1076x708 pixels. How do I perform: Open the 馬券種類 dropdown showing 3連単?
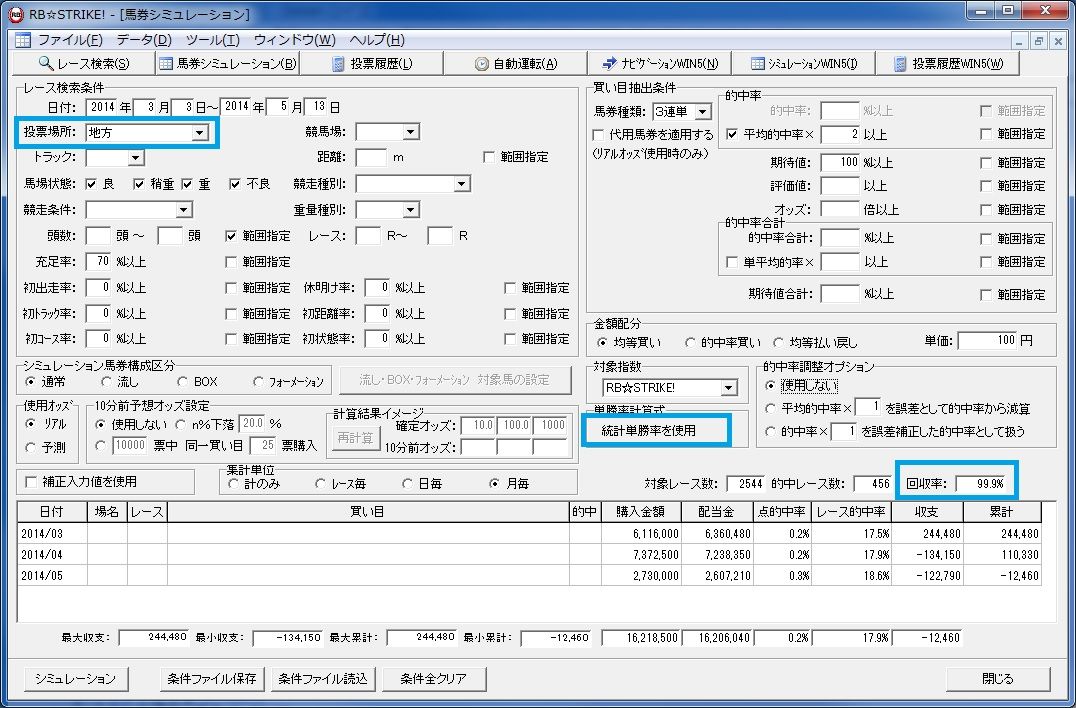(703, 111)
